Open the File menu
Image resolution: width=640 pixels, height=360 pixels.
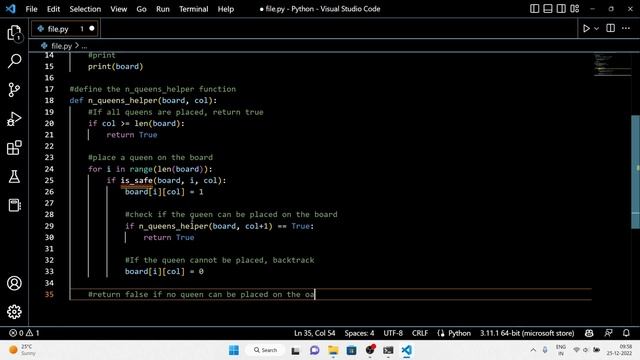31,9
